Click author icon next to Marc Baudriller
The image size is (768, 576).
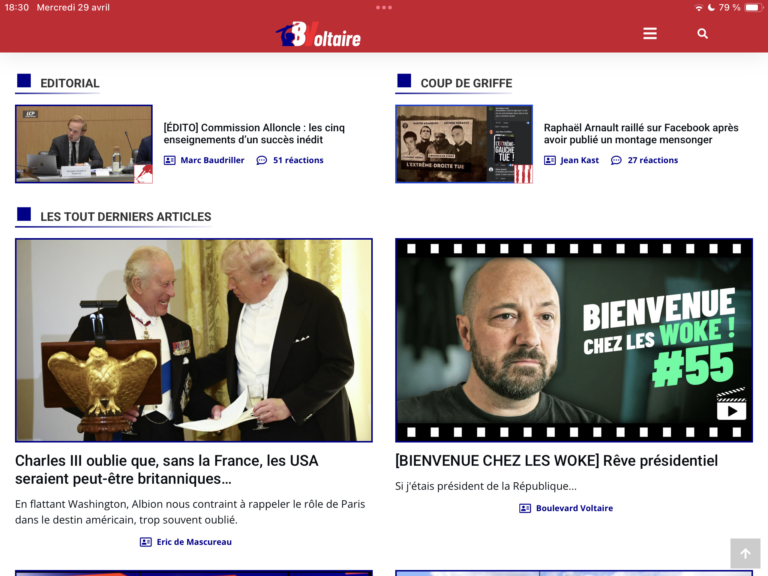[170, 160]
